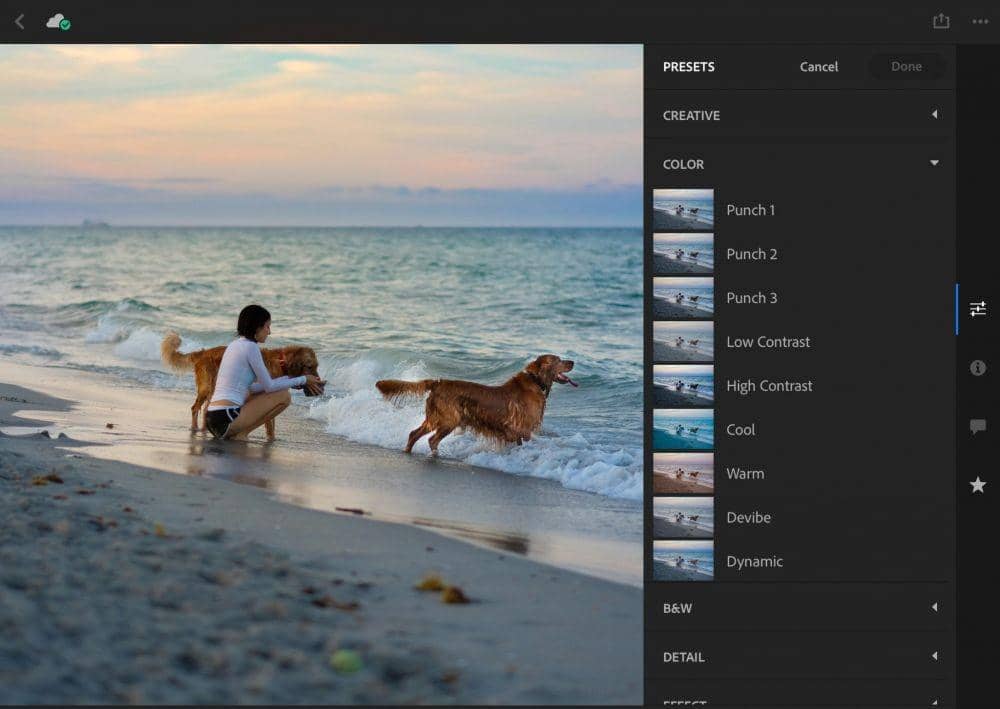Open the cloud sync status icon
The height and width of the screenshot is (709, 1000).
(x=58, y=21)
